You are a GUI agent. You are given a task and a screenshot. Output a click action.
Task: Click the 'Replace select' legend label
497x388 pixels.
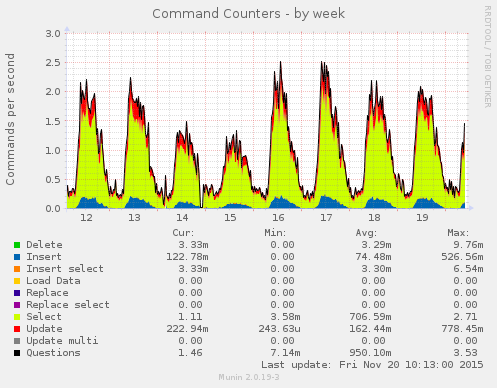pyautogui.click(x=68, y=305)
